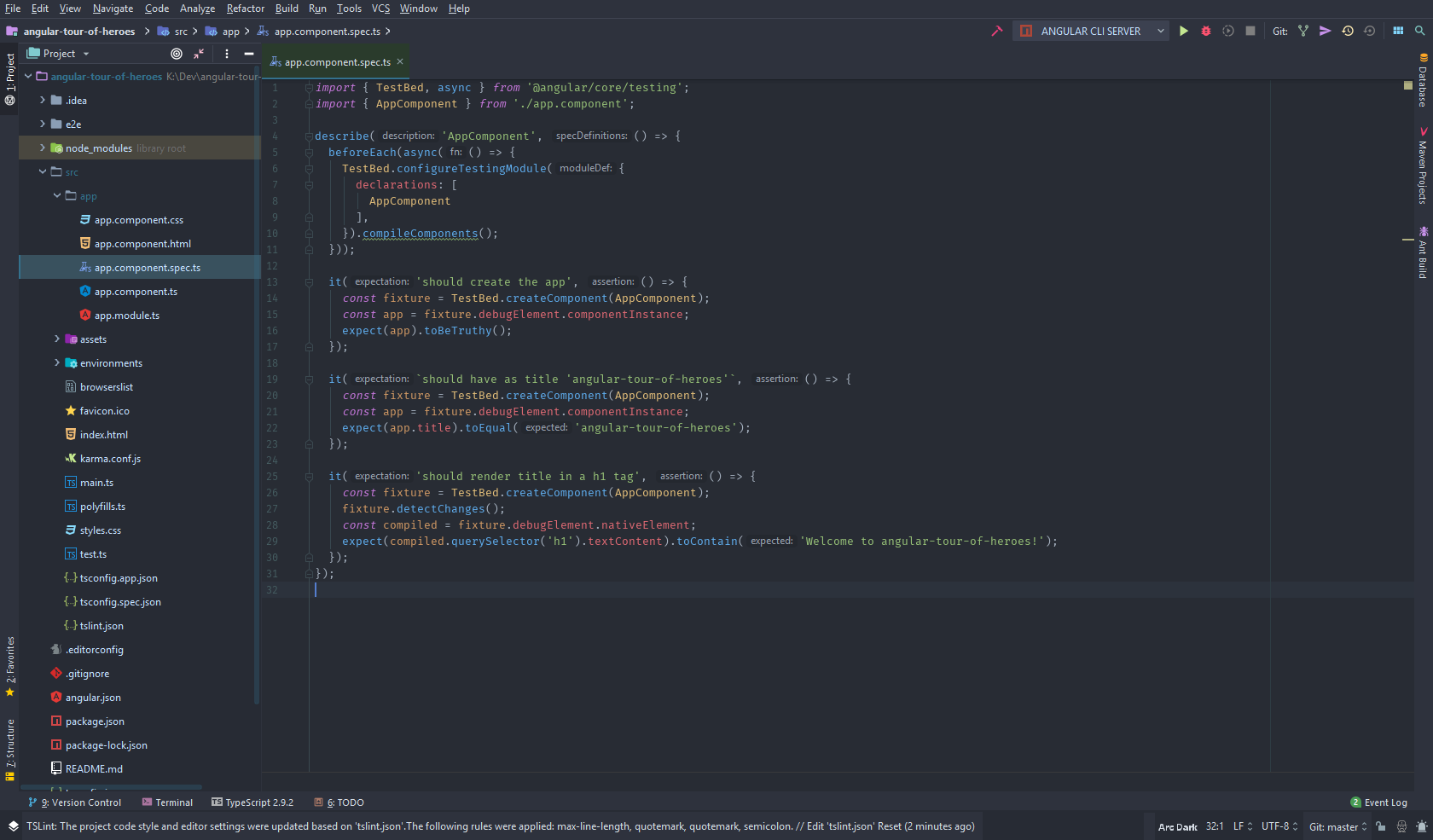Toggle the file read-only lock in status bar
Viewport: 1433px width, 840px height.
click(x=1380, y=826)
